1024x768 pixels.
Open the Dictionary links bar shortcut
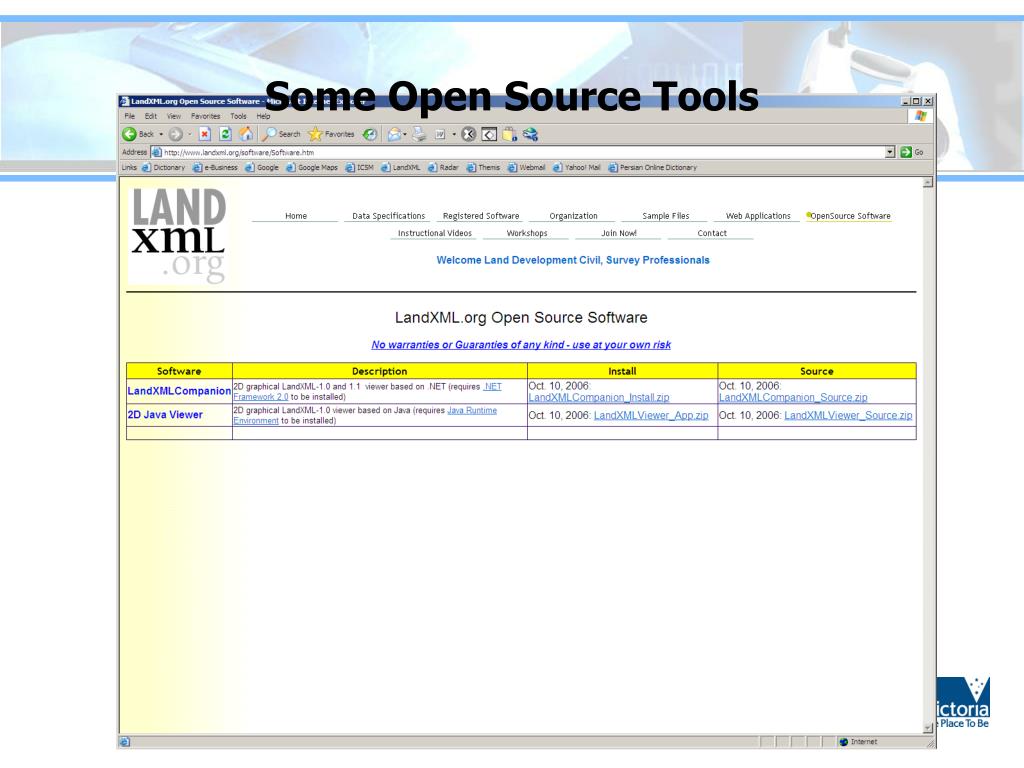coord(164,168)
